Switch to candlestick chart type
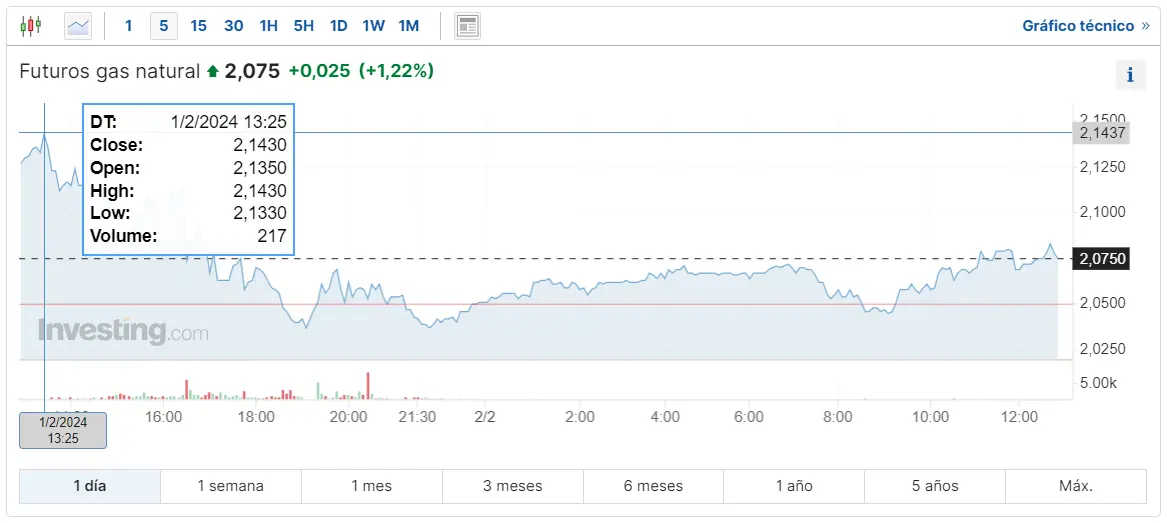The height and width of the screenshot is (523, 1167). pos(31,26)
